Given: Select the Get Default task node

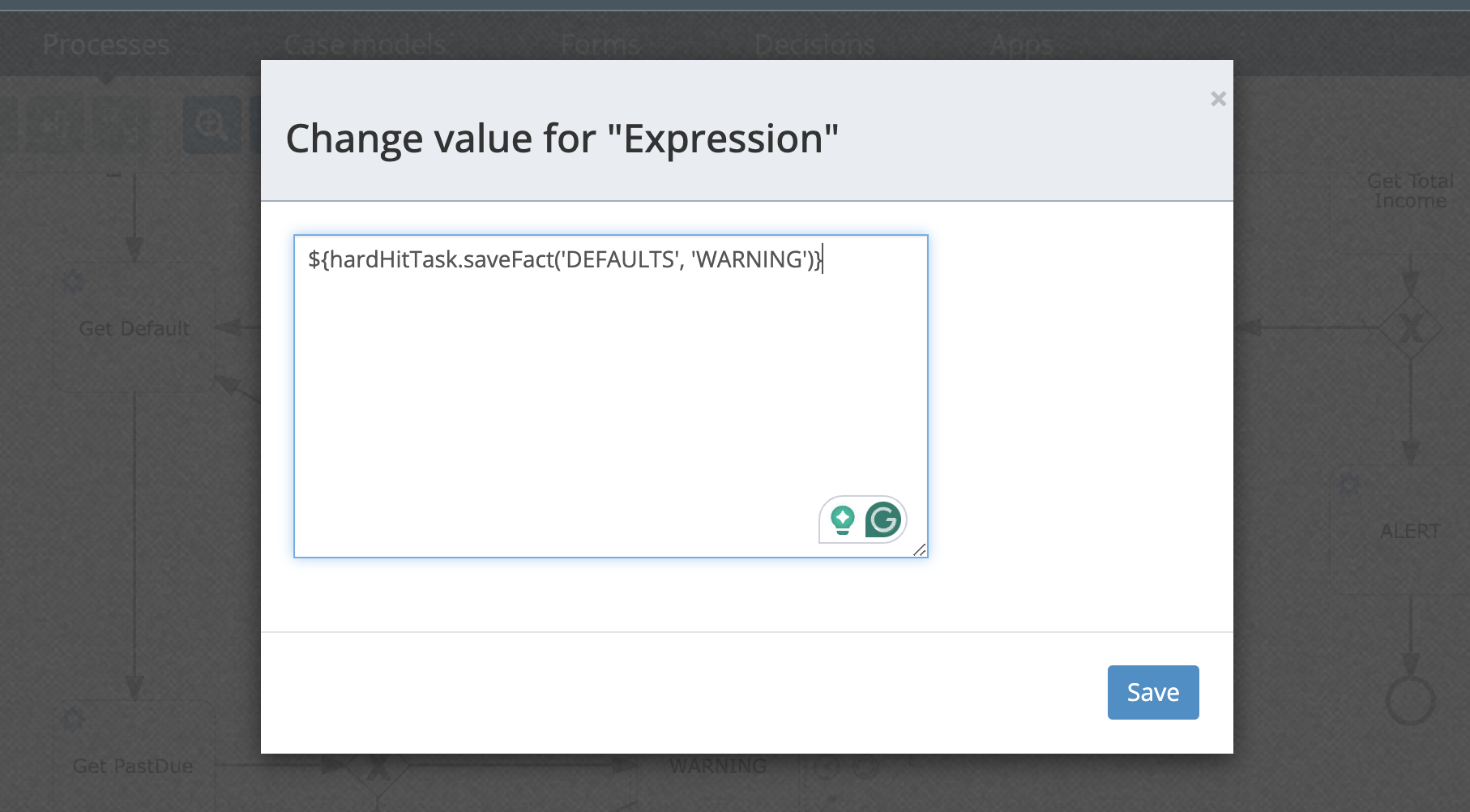Looking at the screenshot, I should [134, 328].
